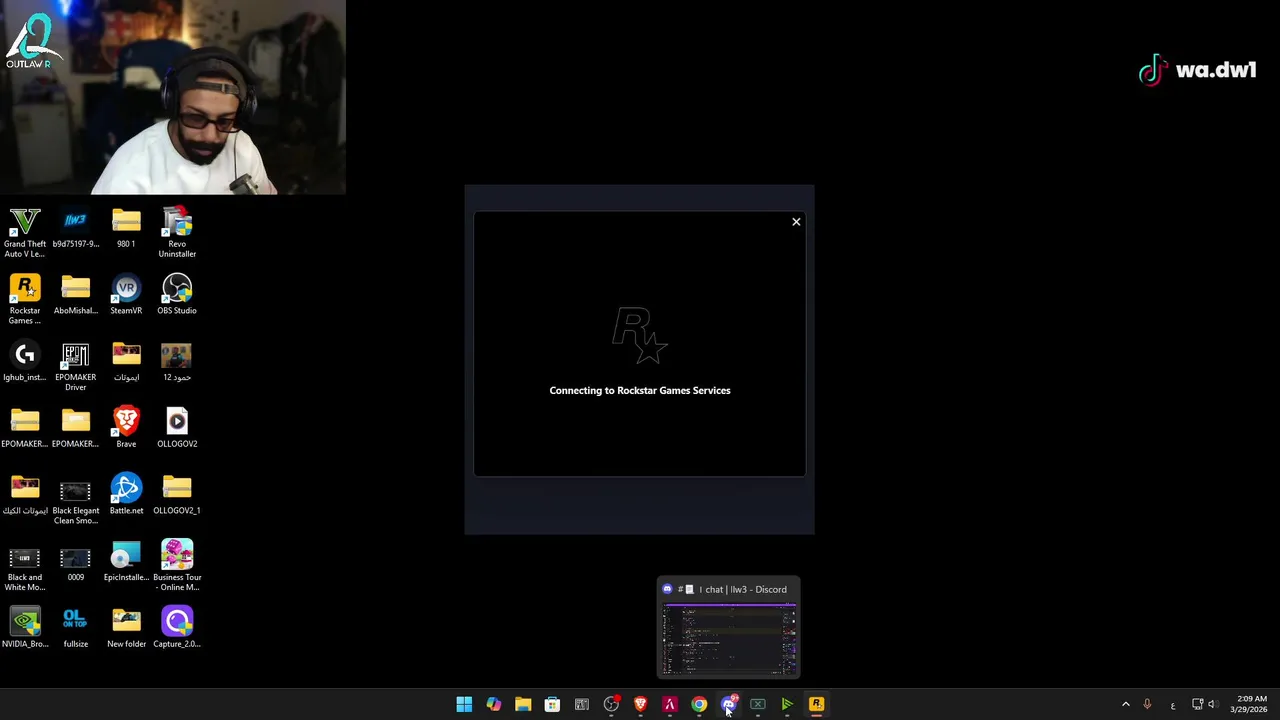The image size is (1280, 720).
Task: Select the AboMishal folder icon
Action: click(x=76, y=295)
